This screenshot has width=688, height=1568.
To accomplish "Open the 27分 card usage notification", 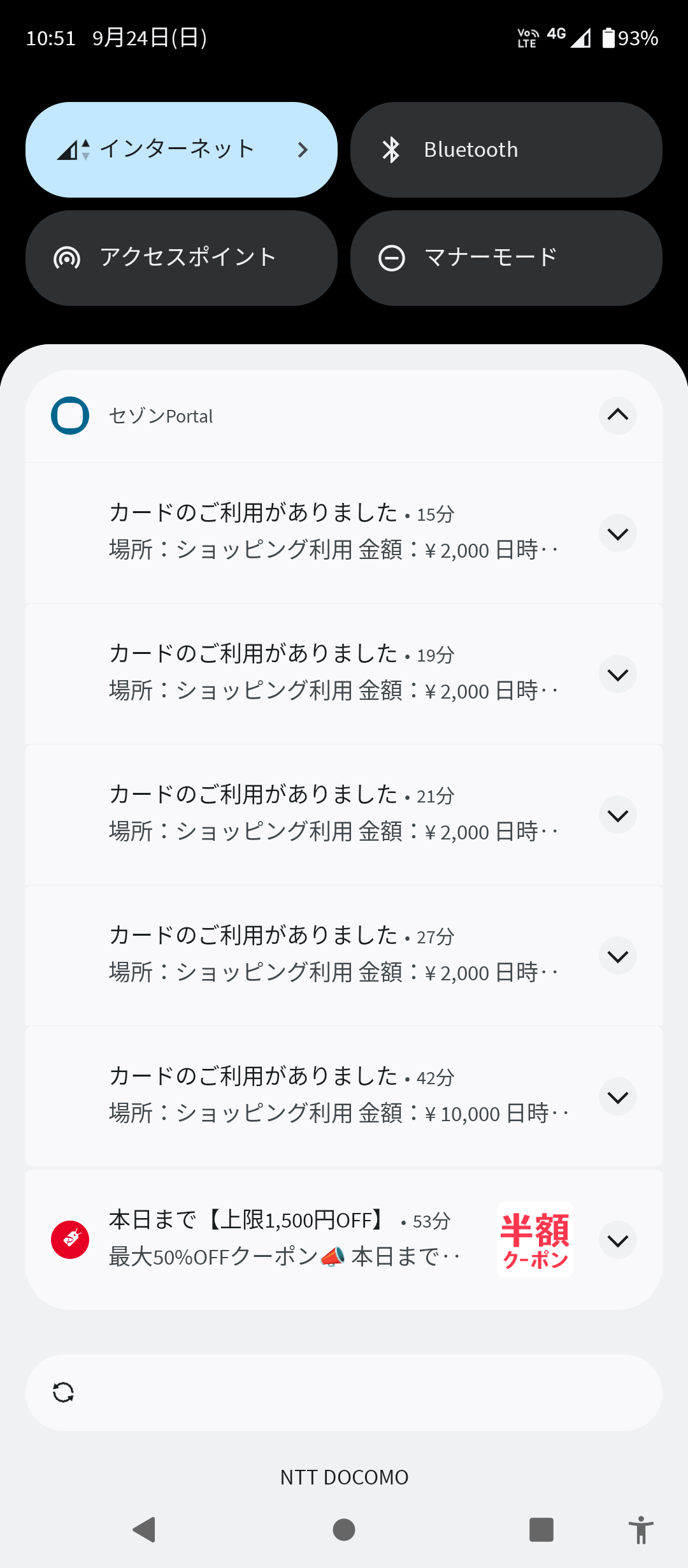I will pyautogui.click(x=331, y=955).
